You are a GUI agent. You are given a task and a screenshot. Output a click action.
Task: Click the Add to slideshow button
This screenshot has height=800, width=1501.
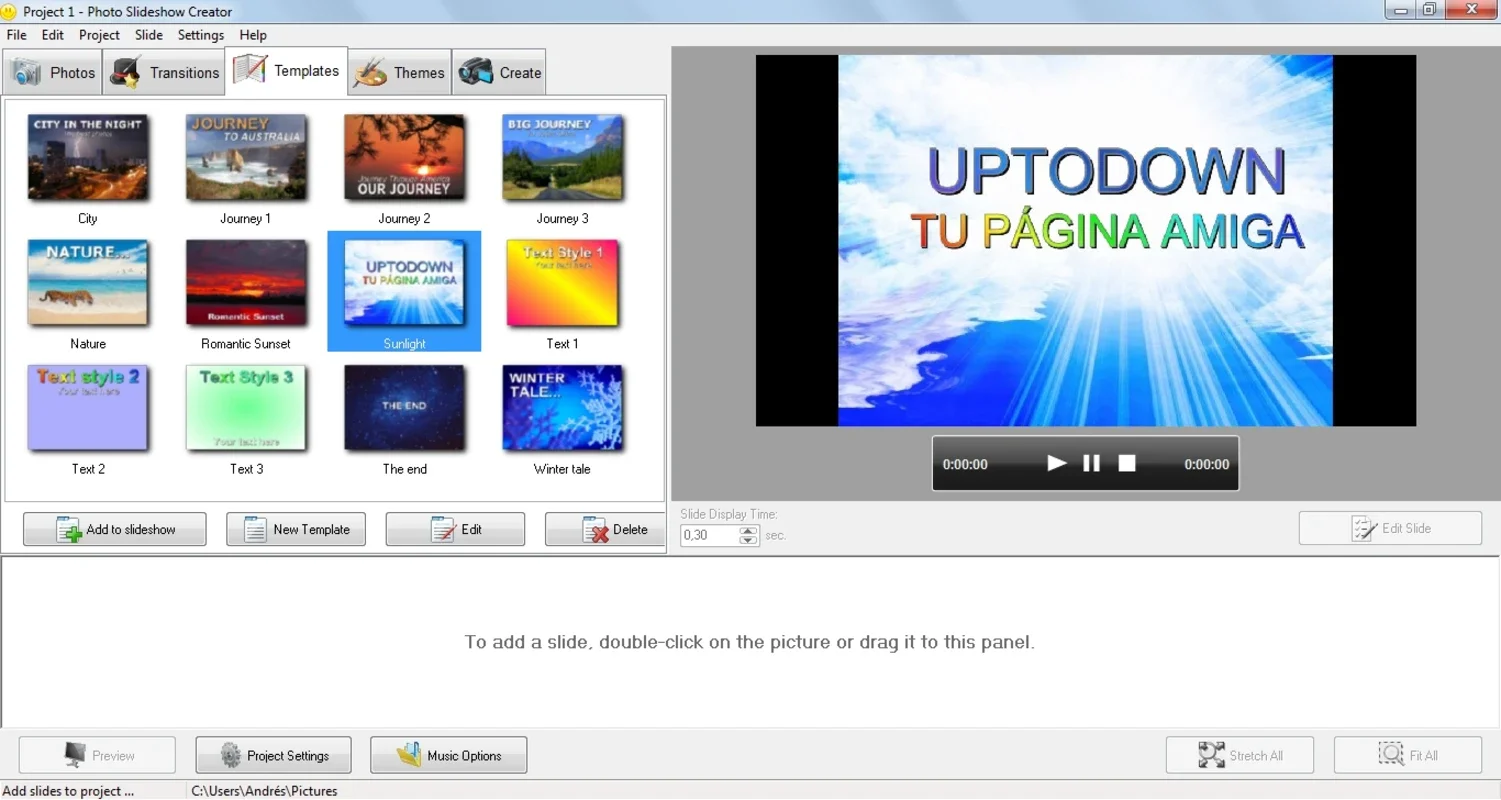pos(115,529)
